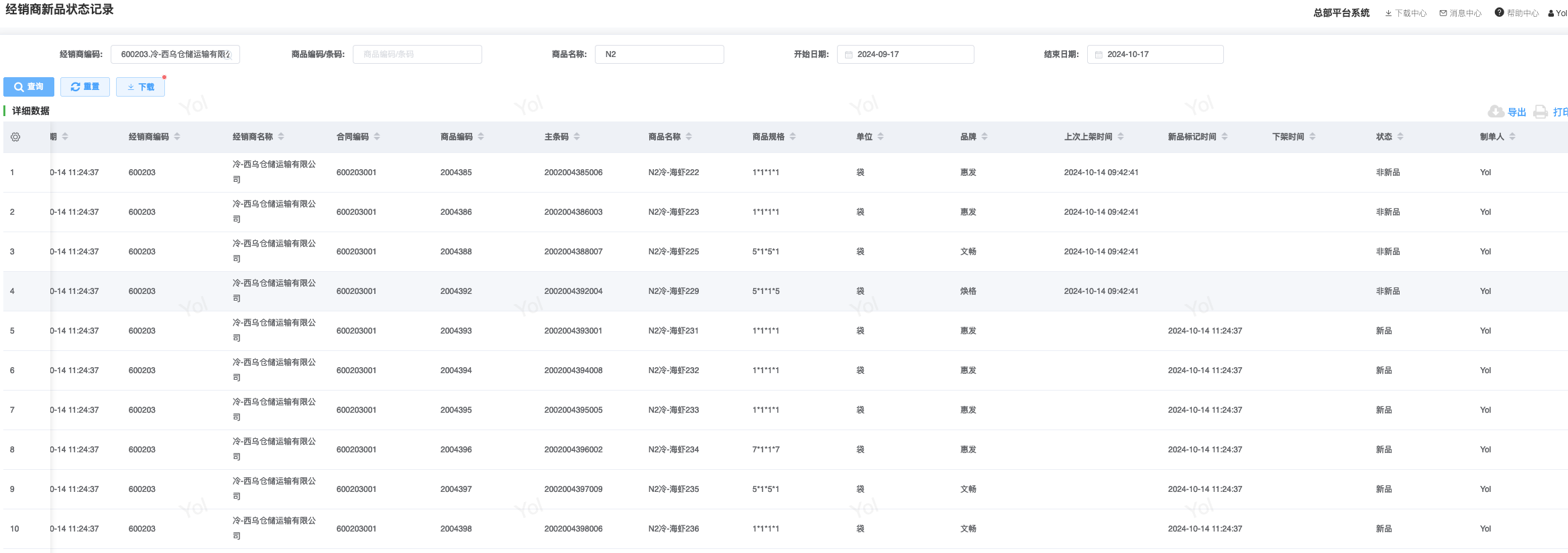The height and width of the screenshot is (553, 1568).
Task: Click the 商品编码/条码 input field
Action: 417,54
